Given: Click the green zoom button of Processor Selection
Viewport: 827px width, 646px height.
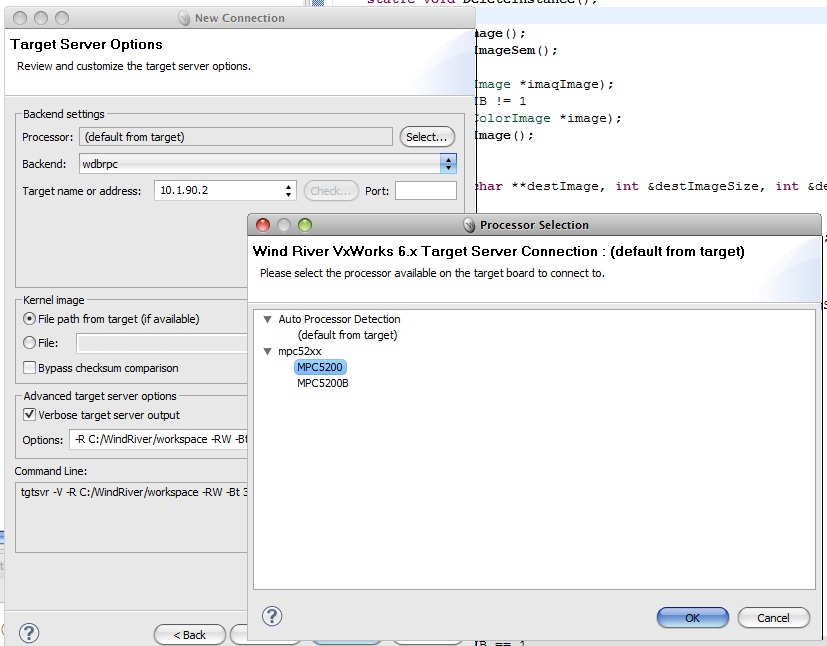Looking at the screenshot, I should 305,225.
